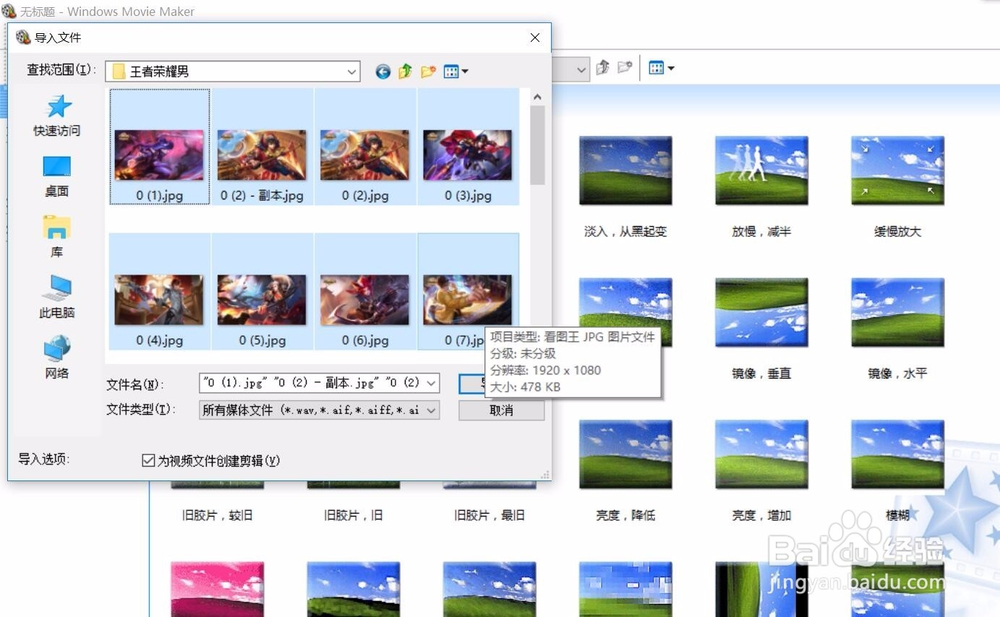
Task: Select image file 0 (2).jpg
Action: click(365, 147)
